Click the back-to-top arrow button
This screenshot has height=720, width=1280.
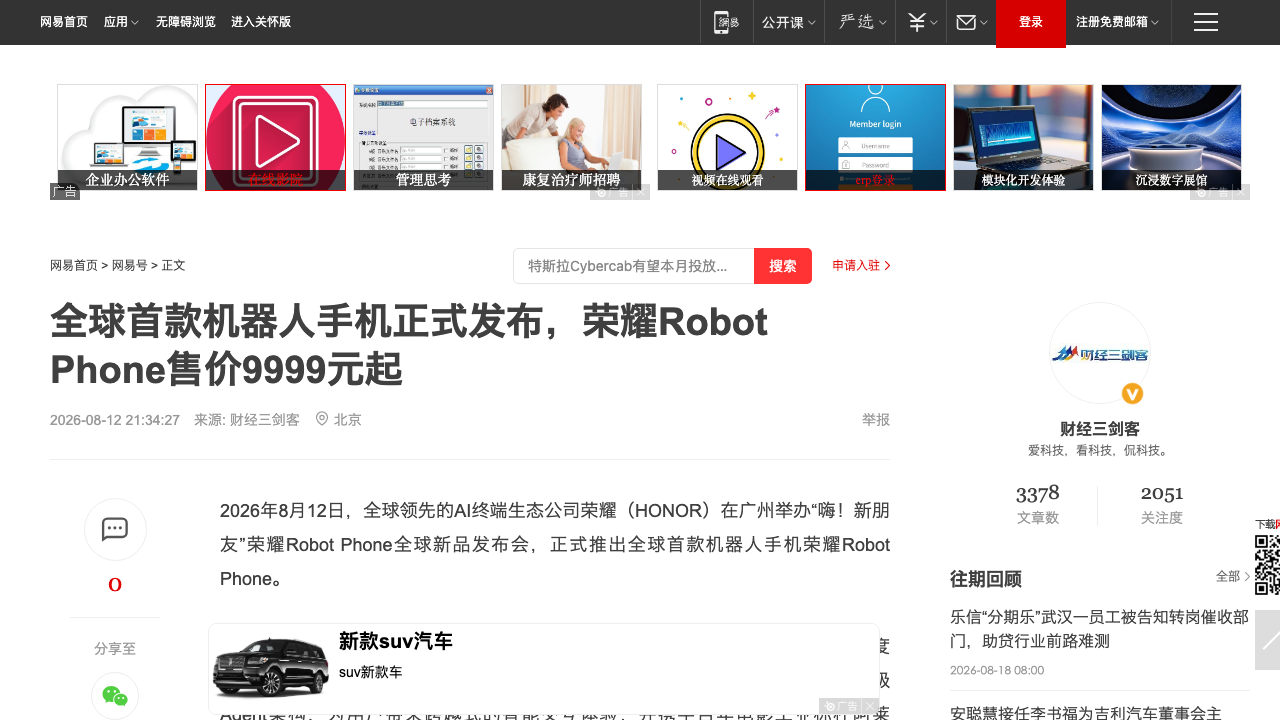point(1267,640)
